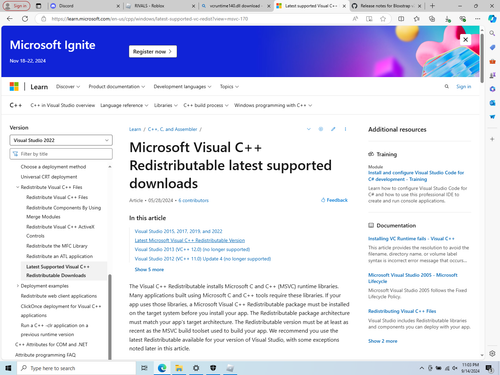Viewport: 500px width, 375px height.
Task: Open browser Collections
Action: (x=432, y=19)
